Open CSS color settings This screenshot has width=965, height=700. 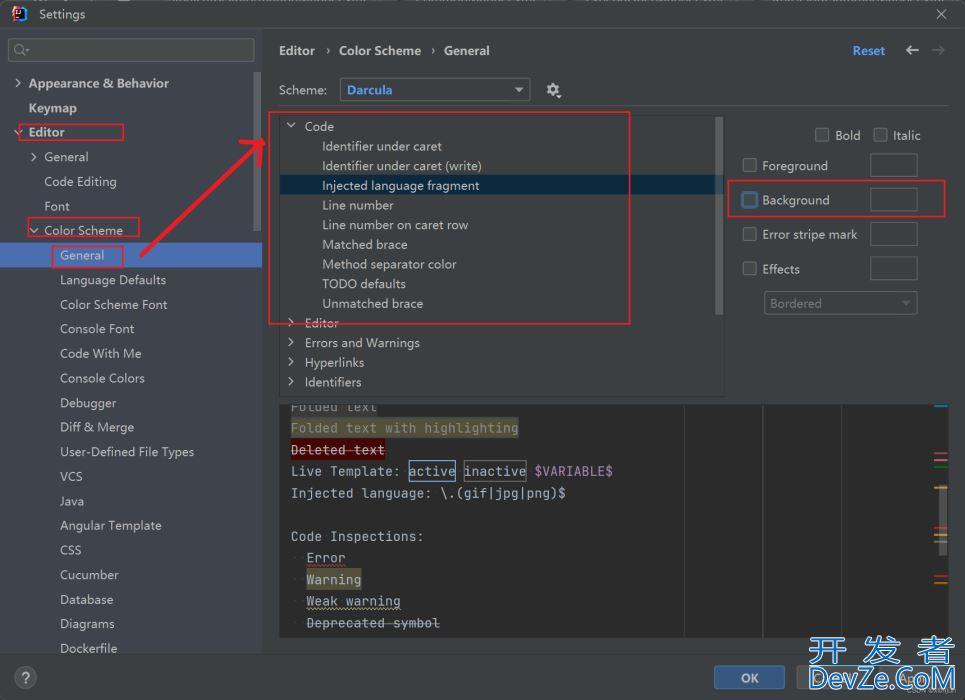[71, 550]
